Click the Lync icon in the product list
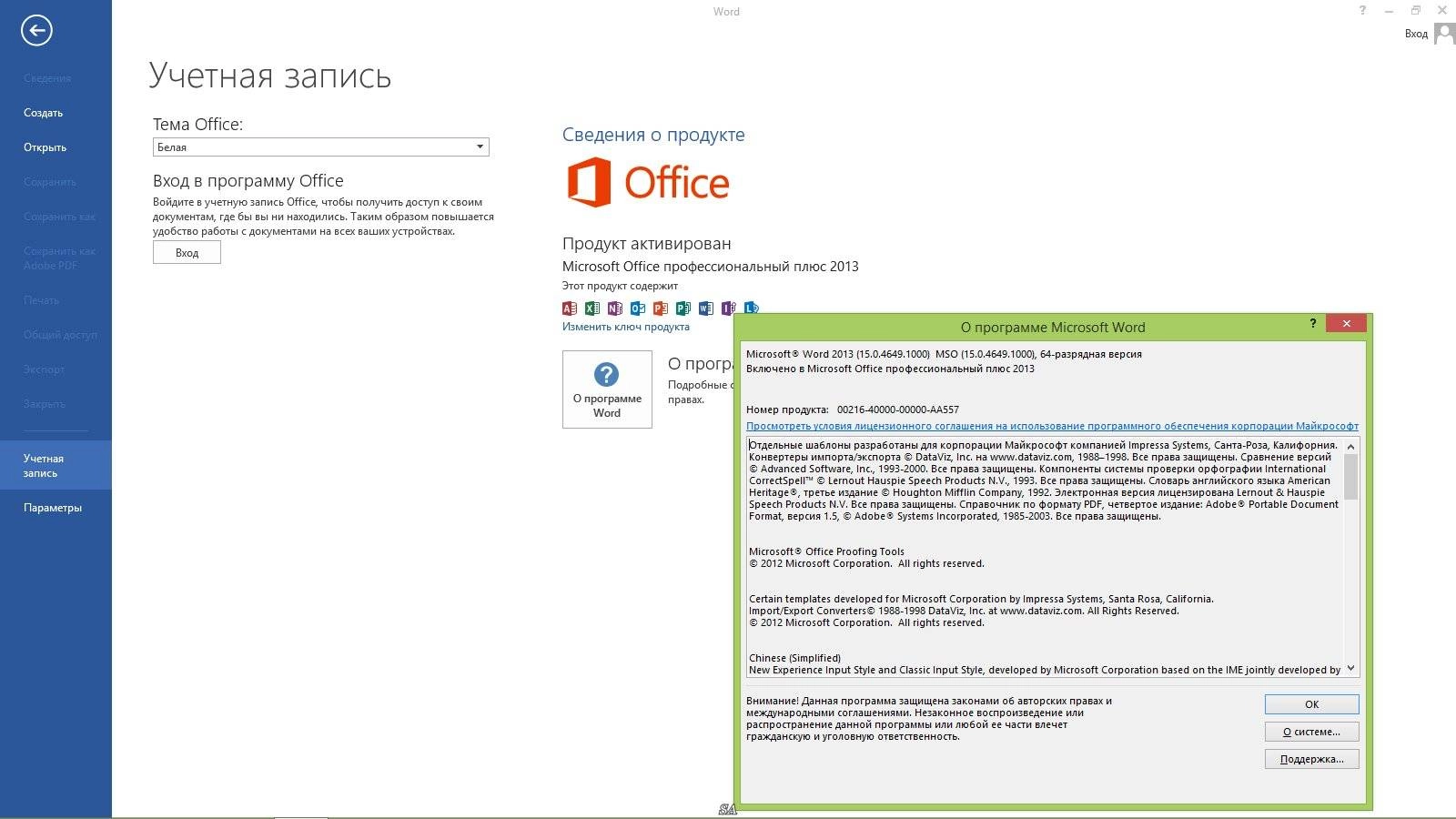Image resolution: width=1456 pixels, height=819 pixels. pyautogui.click(x=751, y=308)
